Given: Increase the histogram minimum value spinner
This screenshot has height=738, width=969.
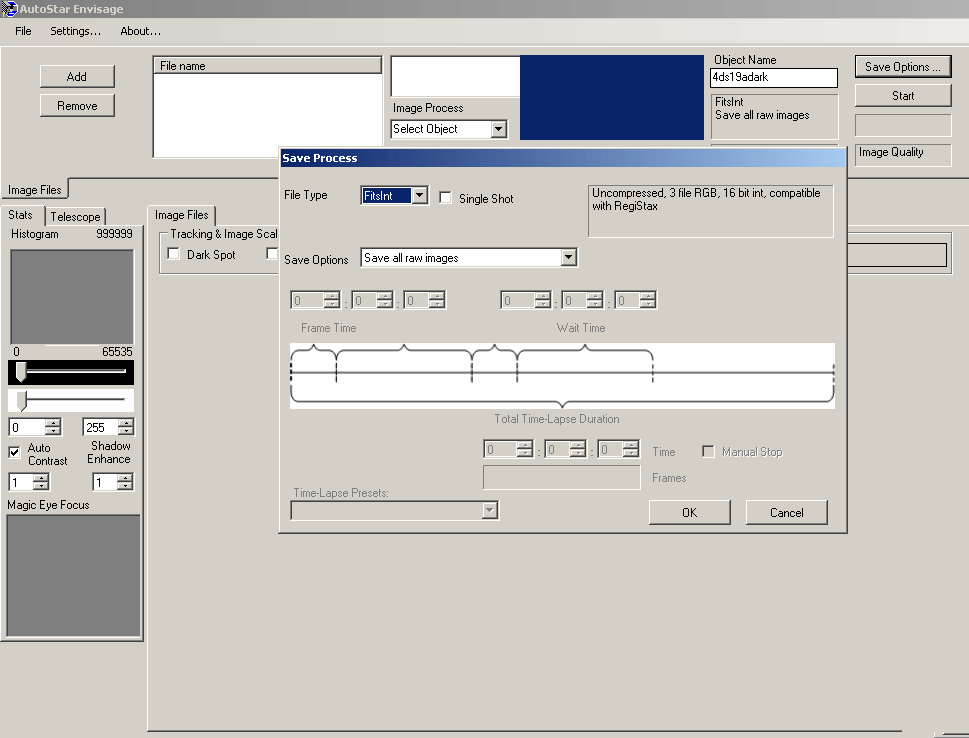Looking at the screenshot, I should pyautogui.click(x=53, y=423).
